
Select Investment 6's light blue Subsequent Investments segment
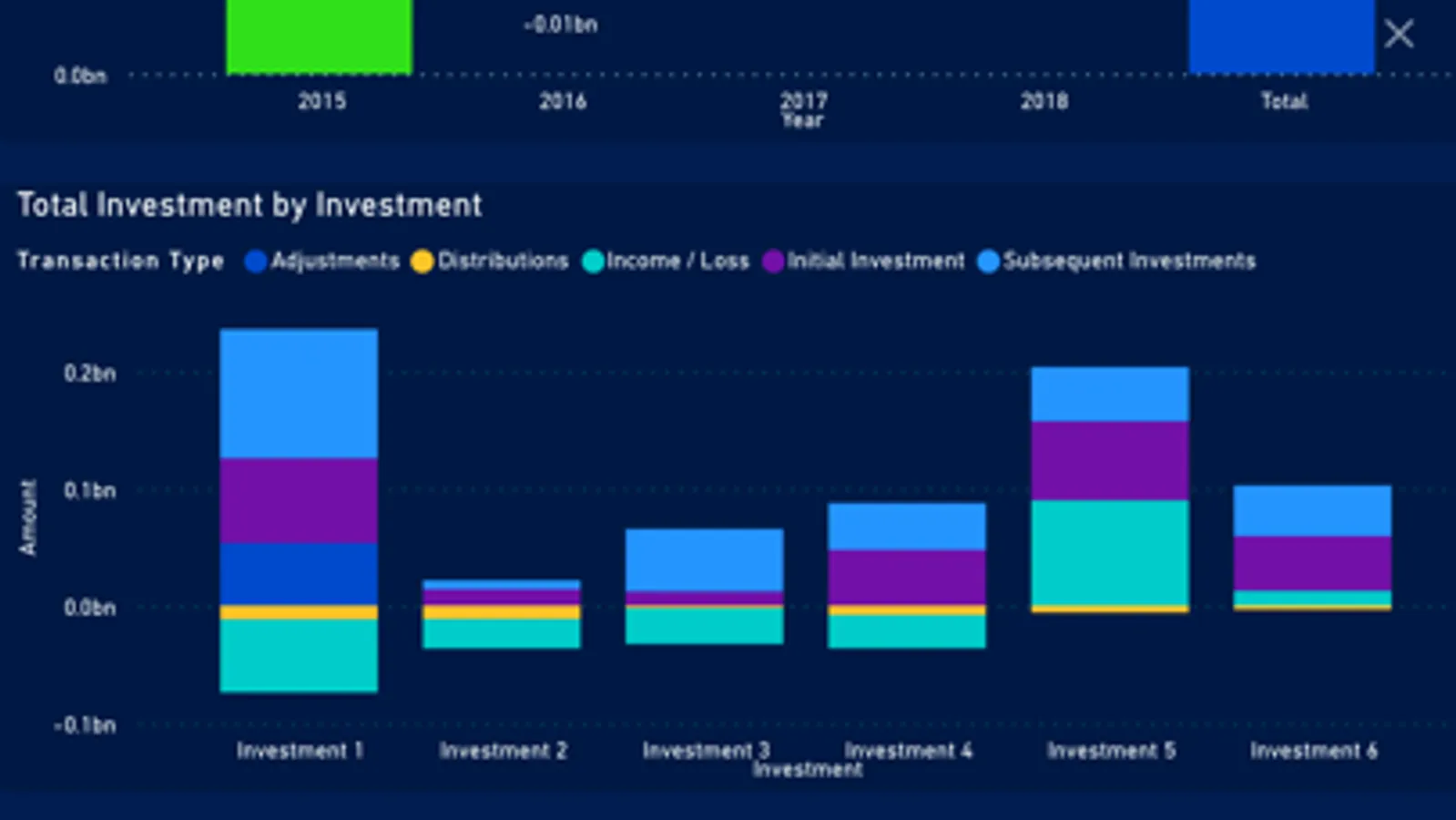[1312, 511]
